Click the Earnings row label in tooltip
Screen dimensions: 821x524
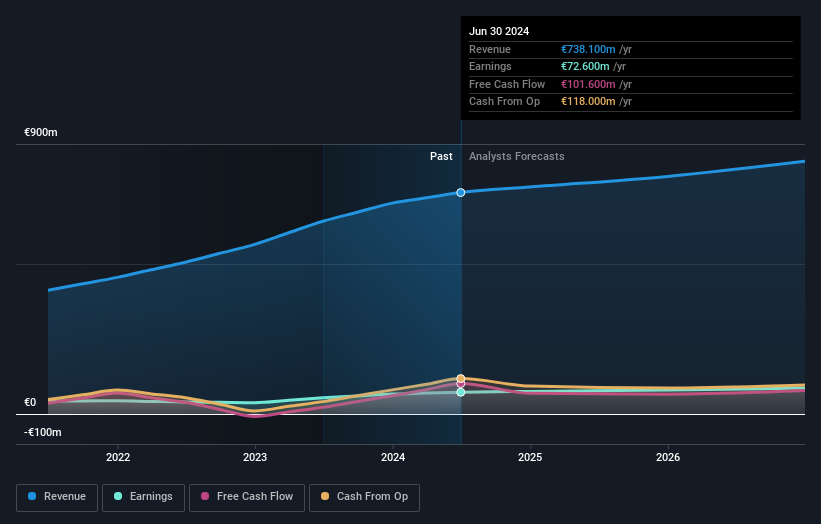pos(490,66)
